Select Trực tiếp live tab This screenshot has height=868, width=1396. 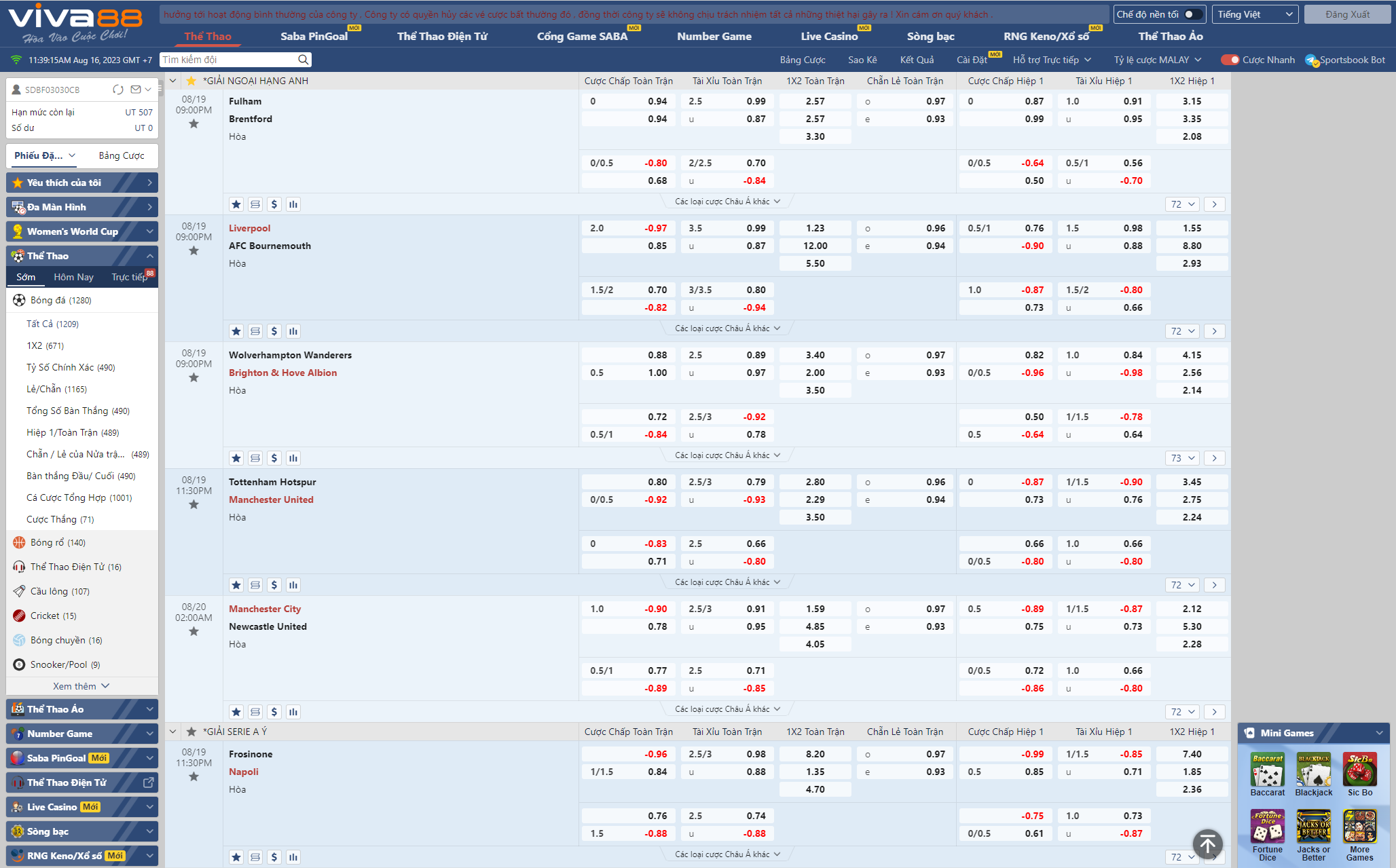130,277
